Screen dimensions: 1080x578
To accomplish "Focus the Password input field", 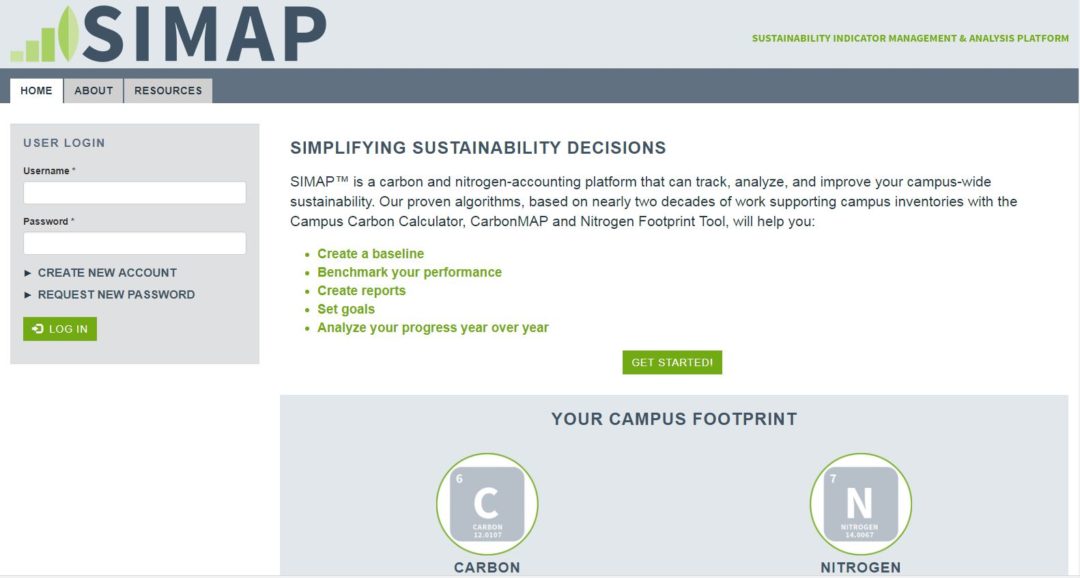I will [134, 243].
